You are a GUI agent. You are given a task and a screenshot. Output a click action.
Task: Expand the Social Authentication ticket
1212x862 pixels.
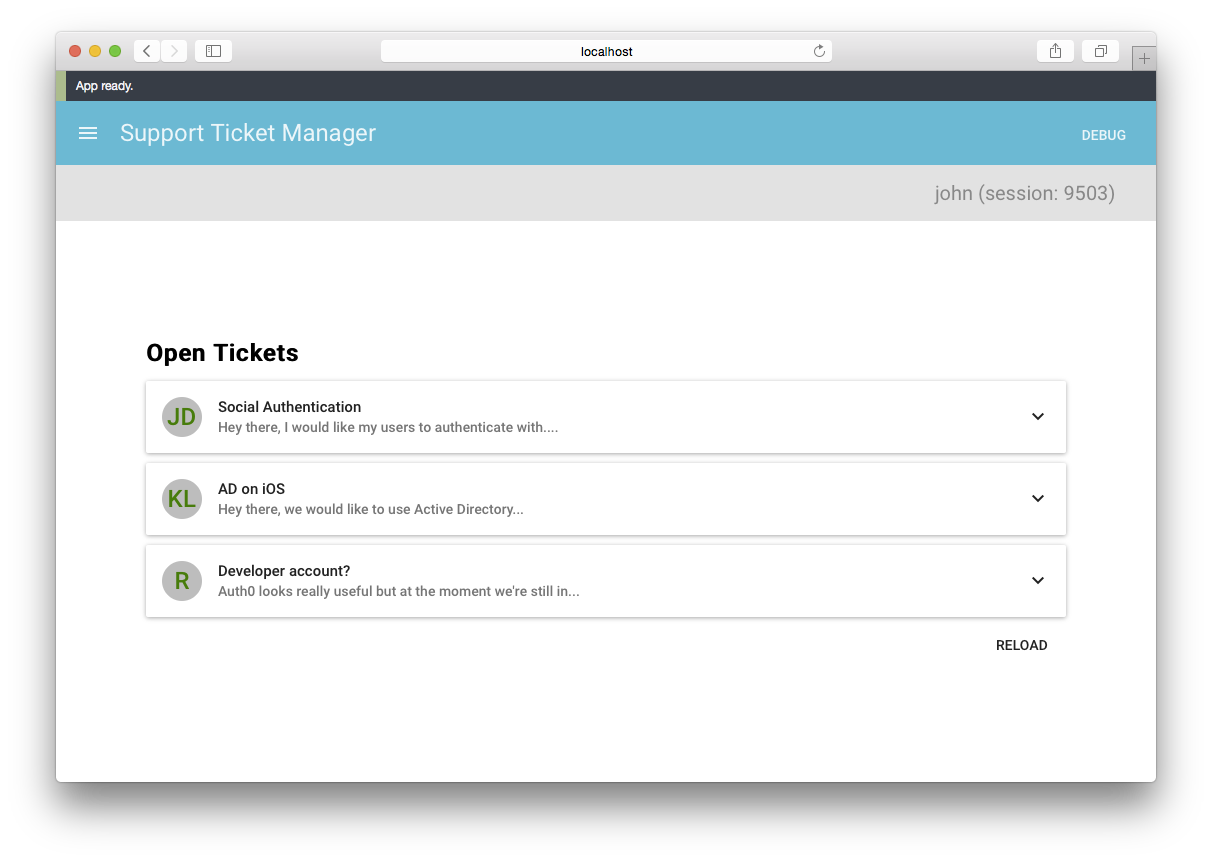(1038, 417)
